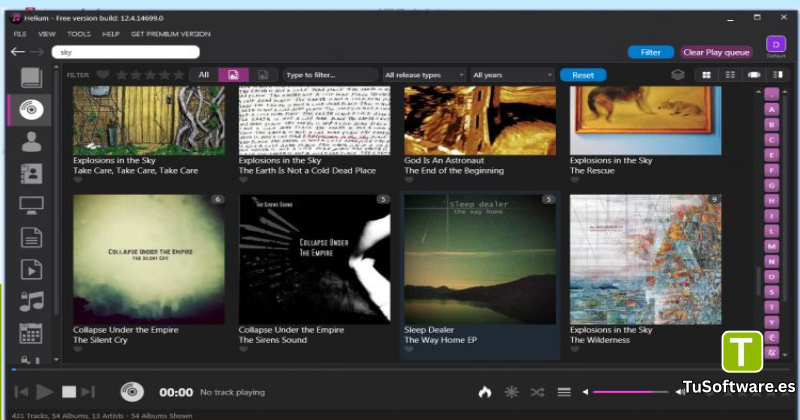Viewport: 800px width, 420px height.
Task: Click the blue Filter button
Action: click(x=651, y=52)
